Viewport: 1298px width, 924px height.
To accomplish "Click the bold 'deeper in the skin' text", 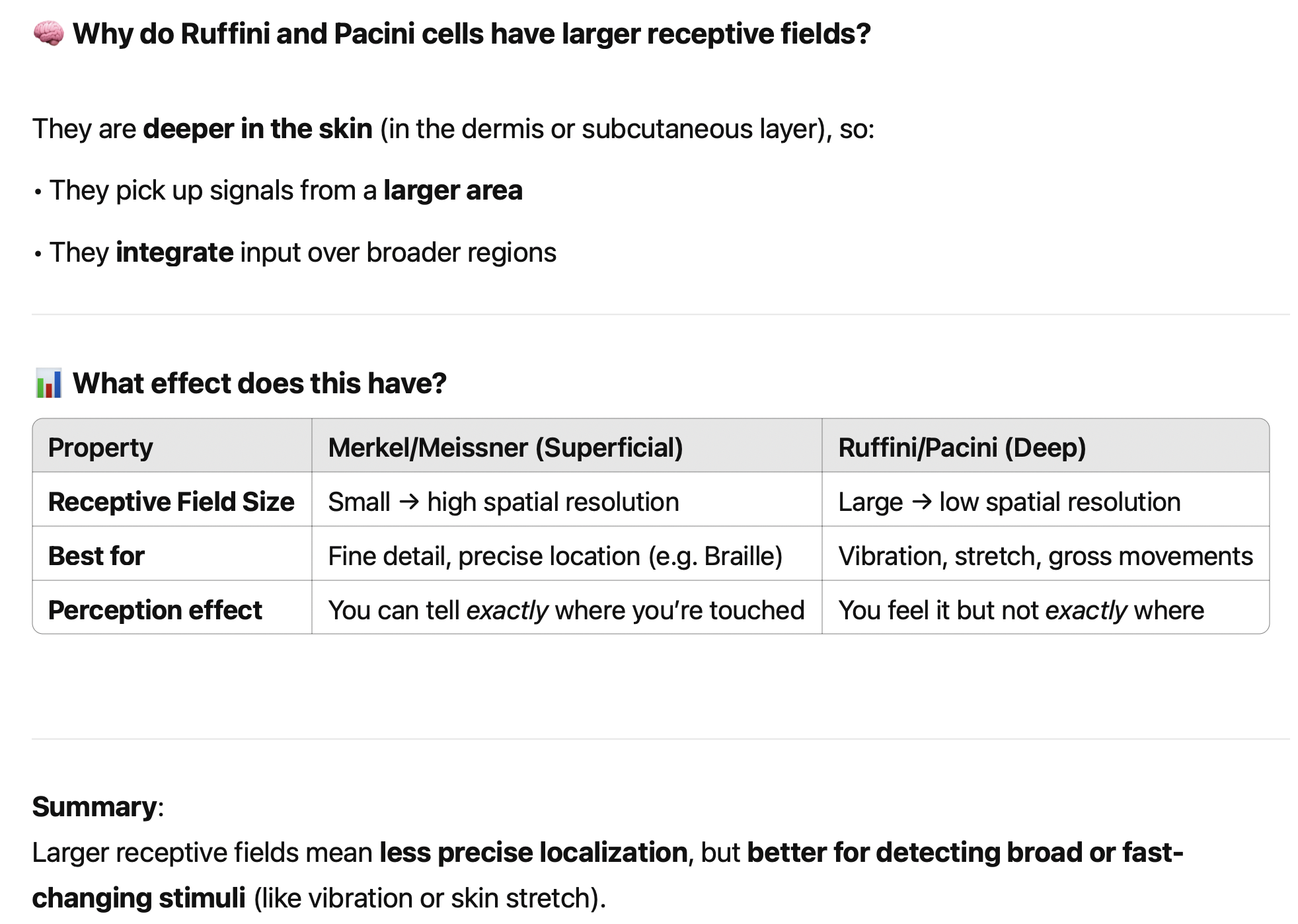I will click(x=258, y=129).
